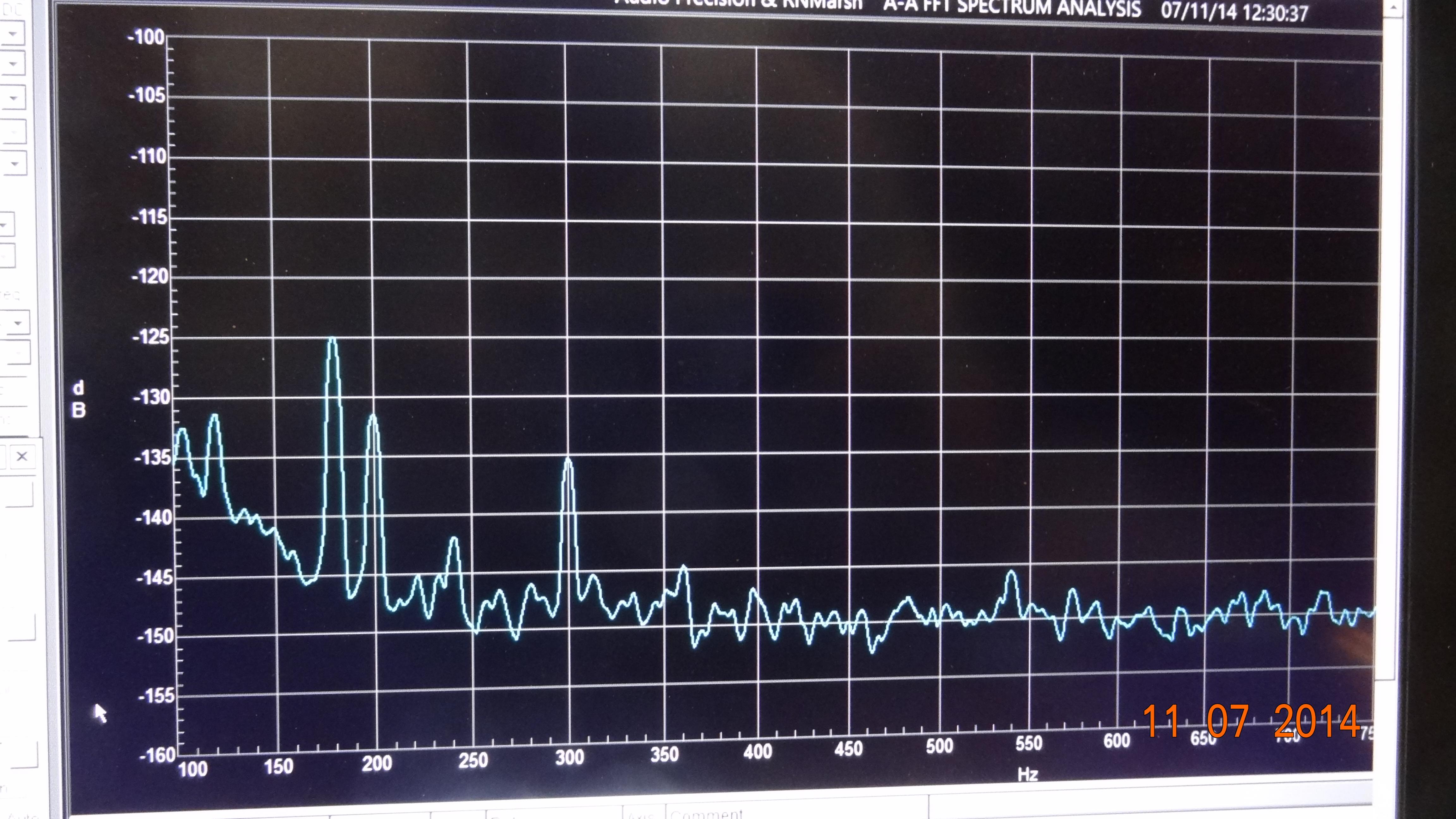Click the graph title 'A-A FFT SPECTRUM ANALYSIS'
Viewport: 1456px width, 819px height.
tap(1012, 7)
